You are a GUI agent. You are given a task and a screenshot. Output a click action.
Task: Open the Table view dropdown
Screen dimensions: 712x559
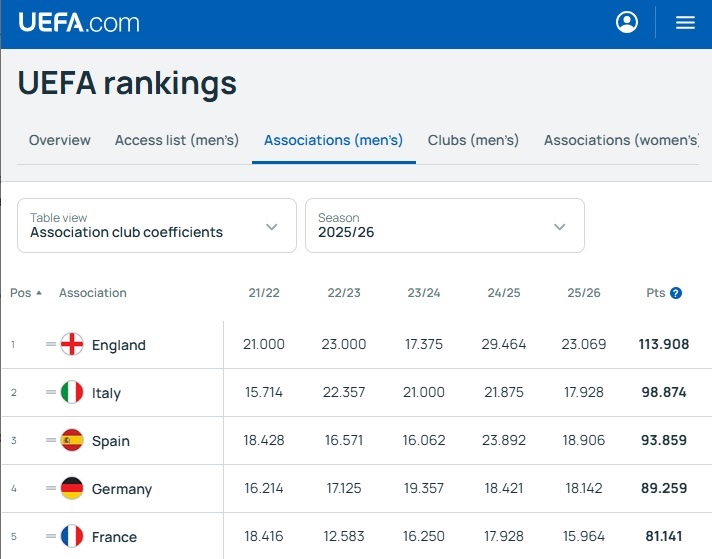157,225
